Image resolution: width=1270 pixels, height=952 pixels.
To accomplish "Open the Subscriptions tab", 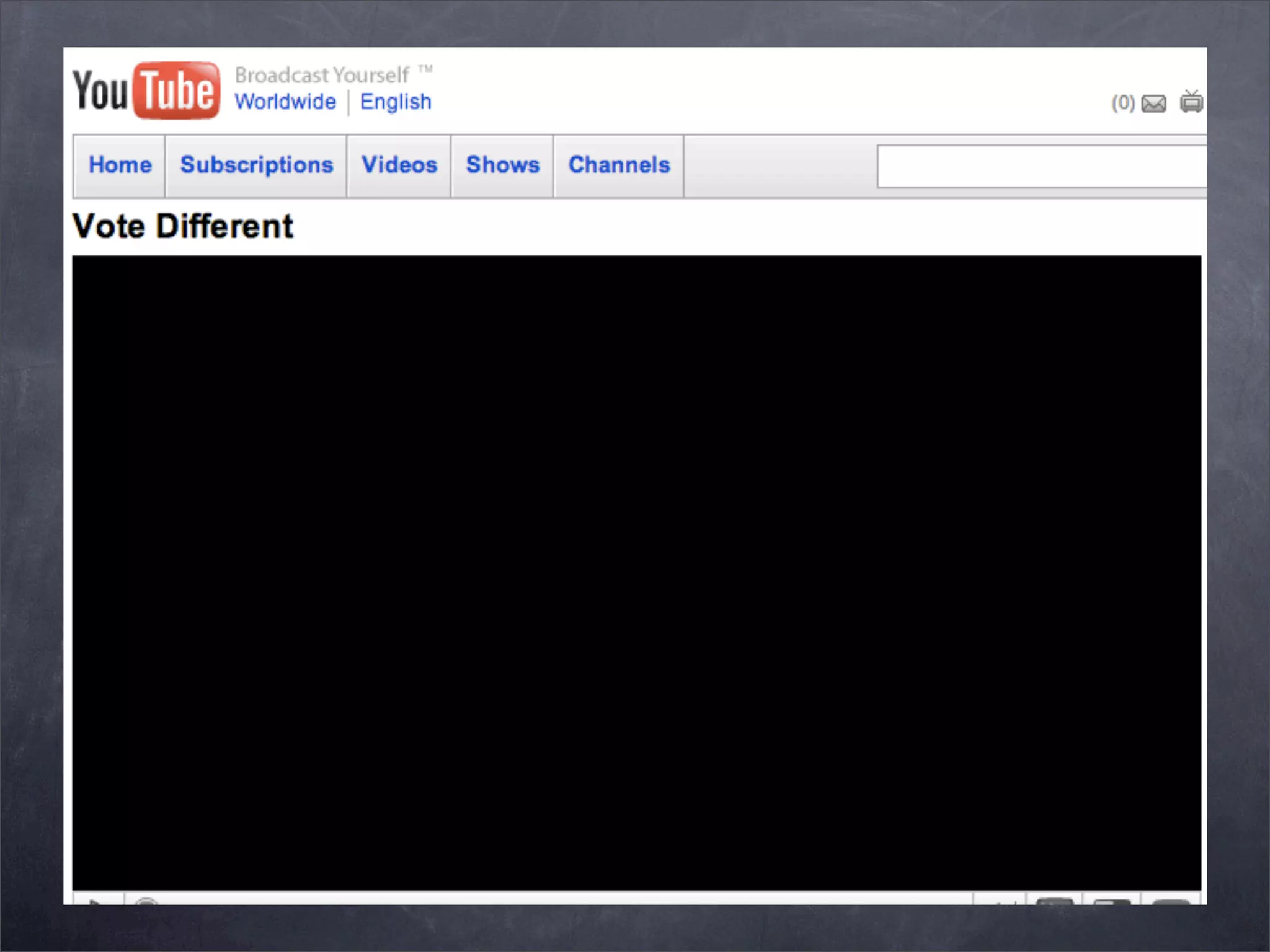I will [256, 165].
